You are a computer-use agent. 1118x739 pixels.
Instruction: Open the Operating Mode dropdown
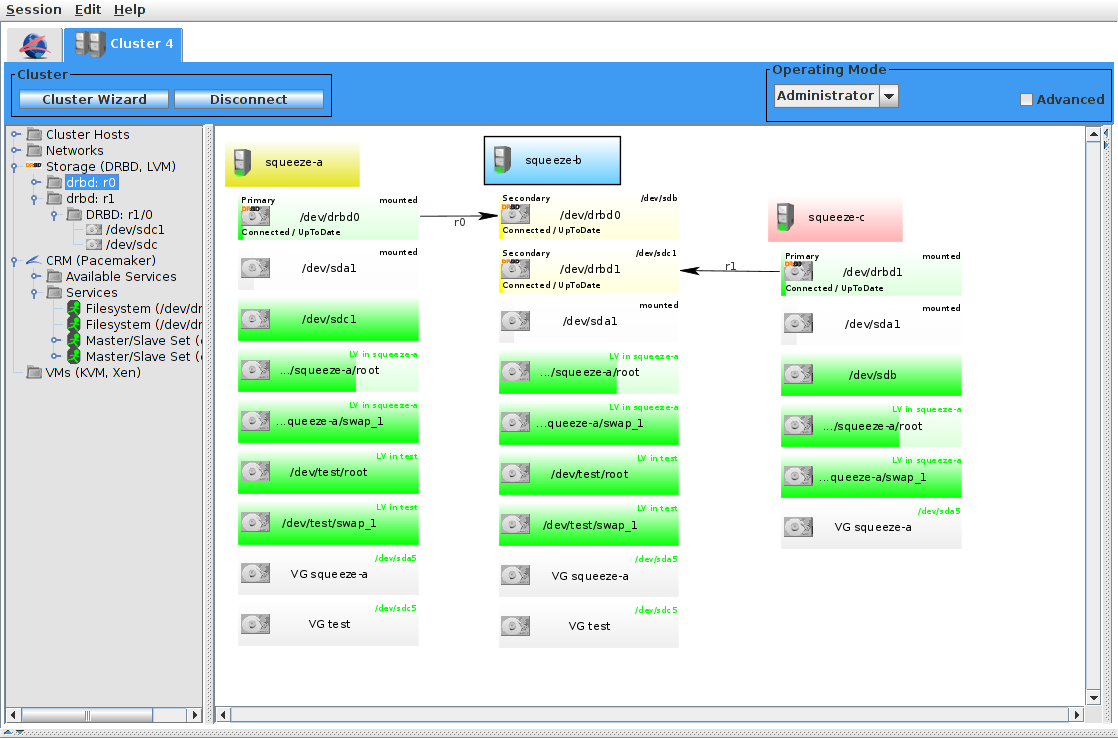tap(889, 96)
